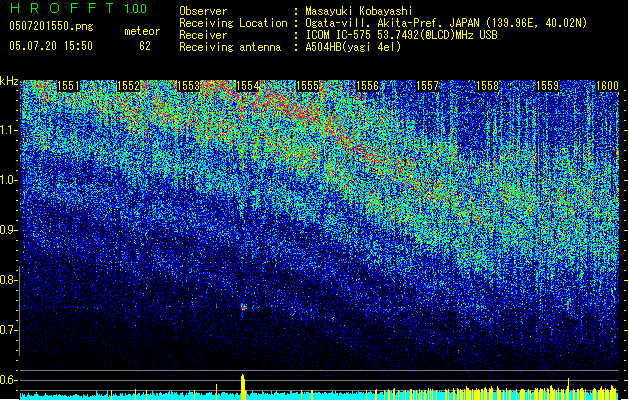Viewport: 629px width, 400px height.
Task: Click time marker 1558
Action: point(487,86)
